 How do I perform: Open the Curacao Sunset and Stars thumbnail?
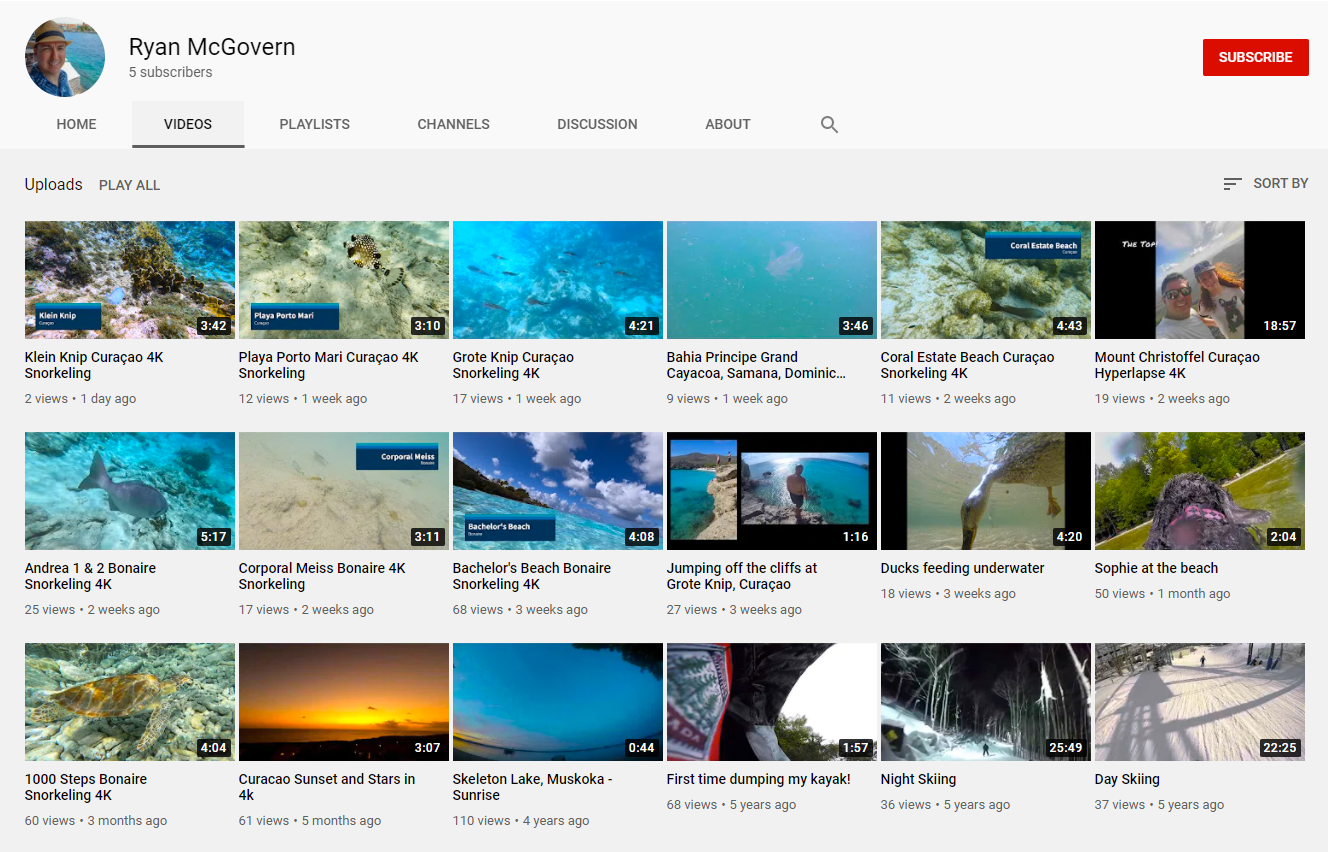coord(343,702)
